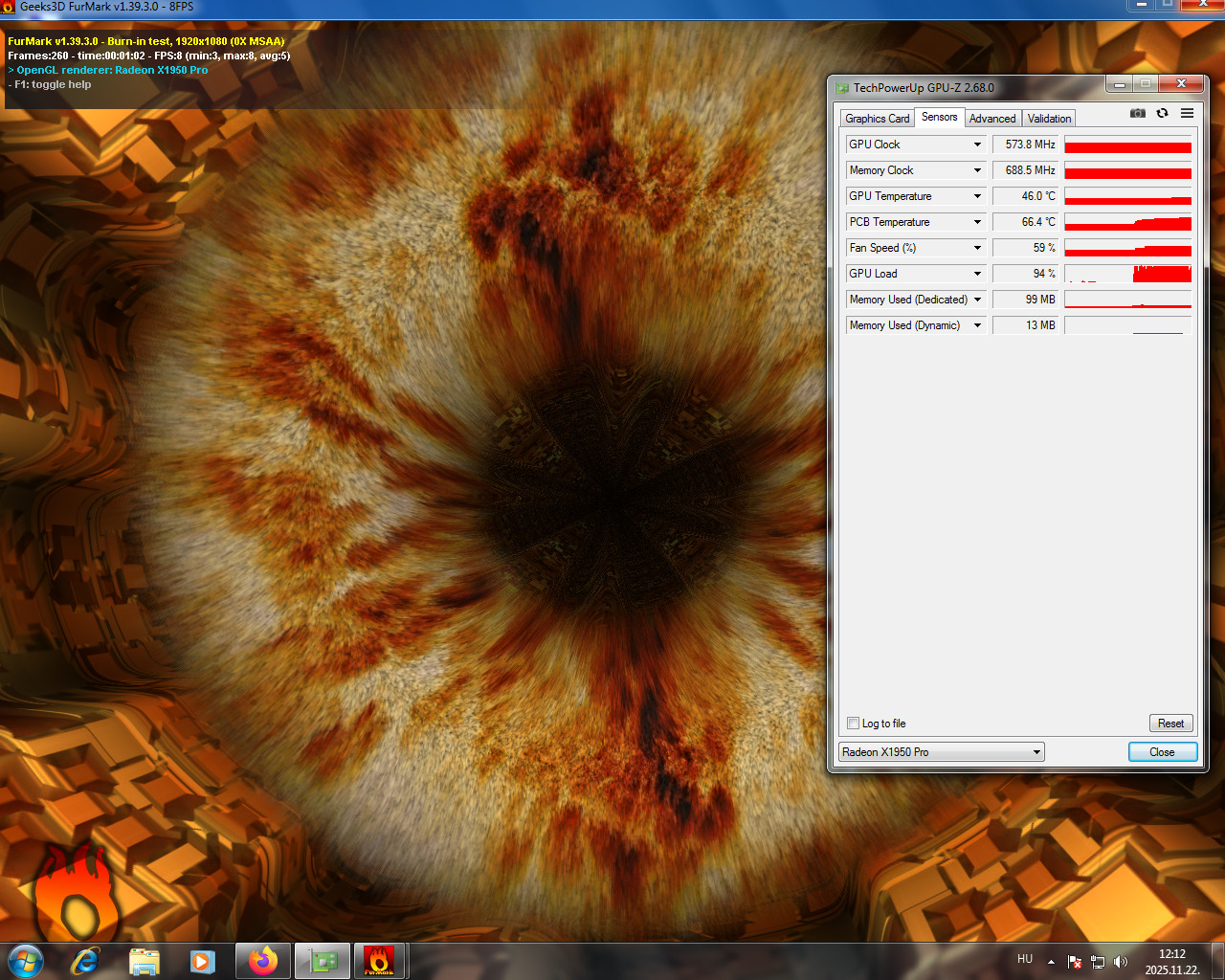Click FurMark's Frames and FPS stats line
The image size is (1225, 980).
(149, 56)
